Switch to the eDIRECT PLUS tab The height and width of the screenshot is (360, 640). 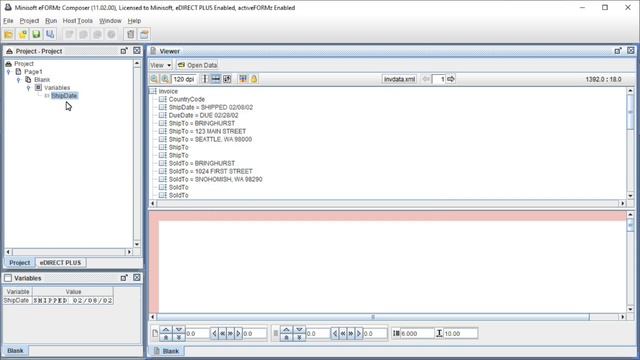60,263
